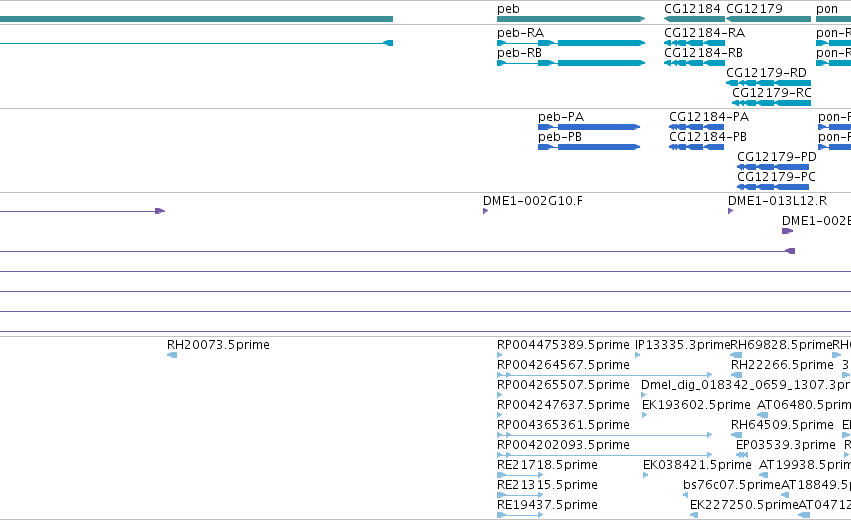Image resolution: width=851 pixels, height=520 pixels.
Task: Open EST RE19437.5prime
Action: 547,505
